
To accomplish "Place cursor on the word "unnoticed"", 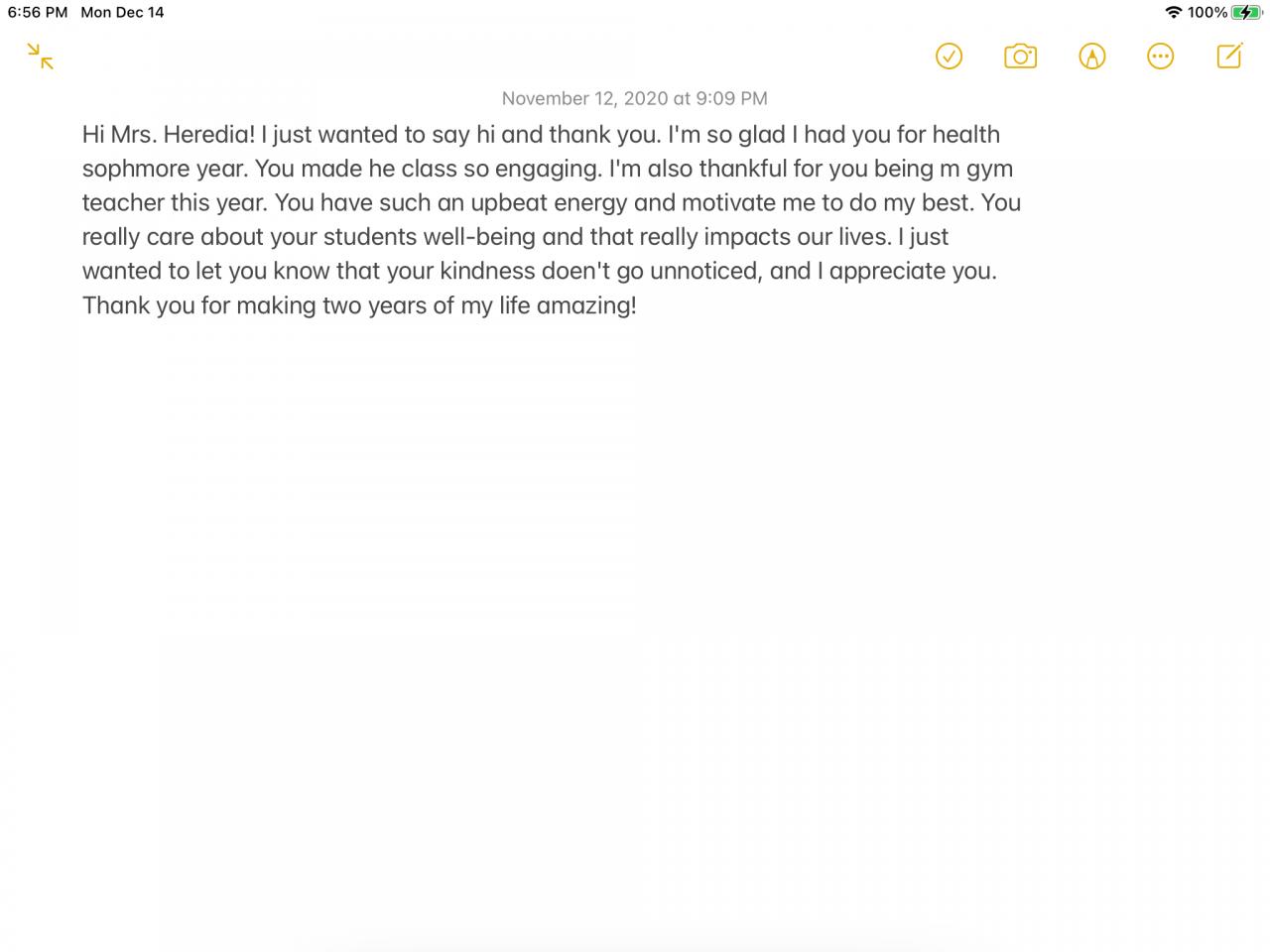I will tap(703, 272).
